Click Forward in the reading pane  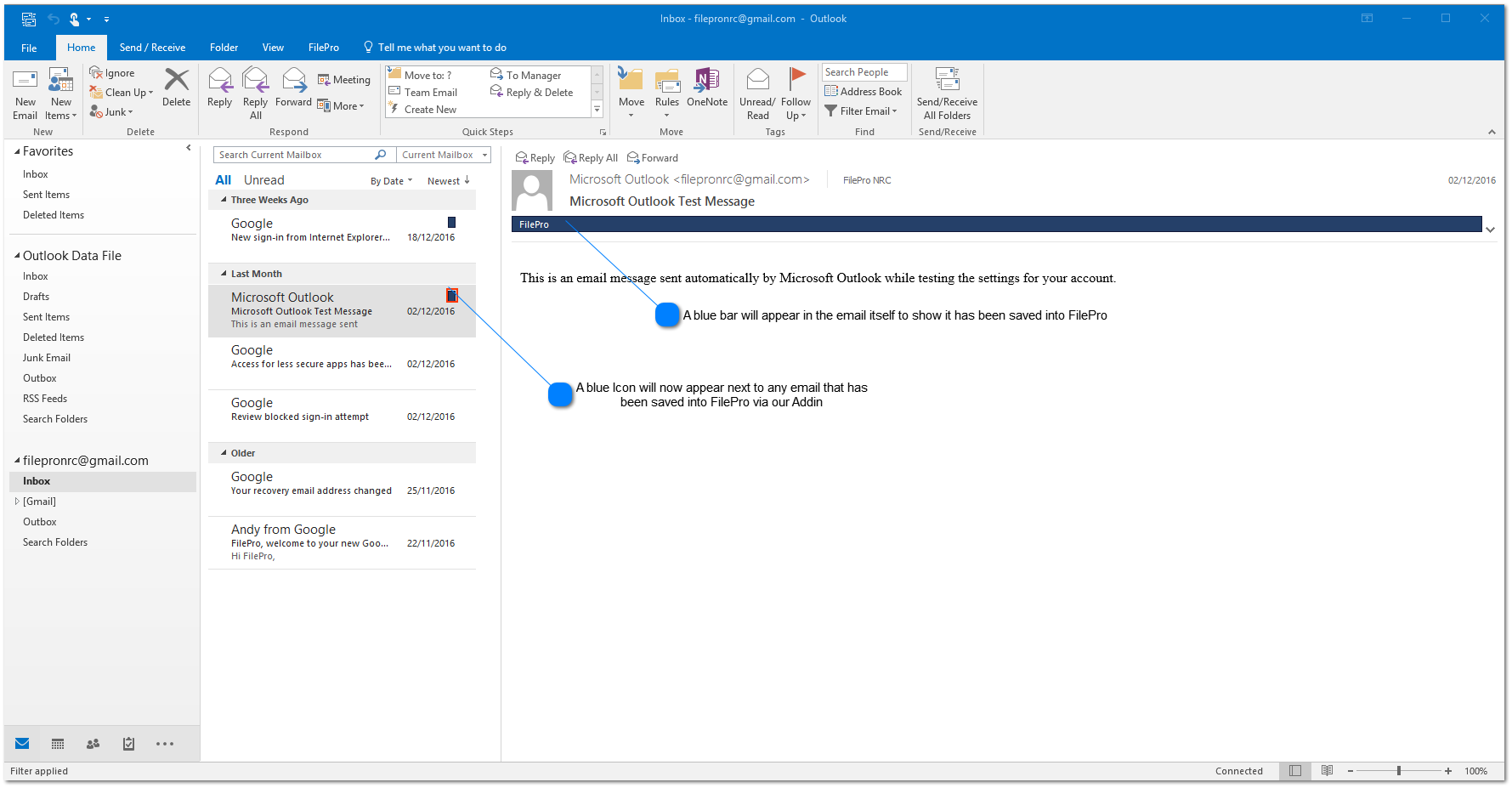click(653, 158)
